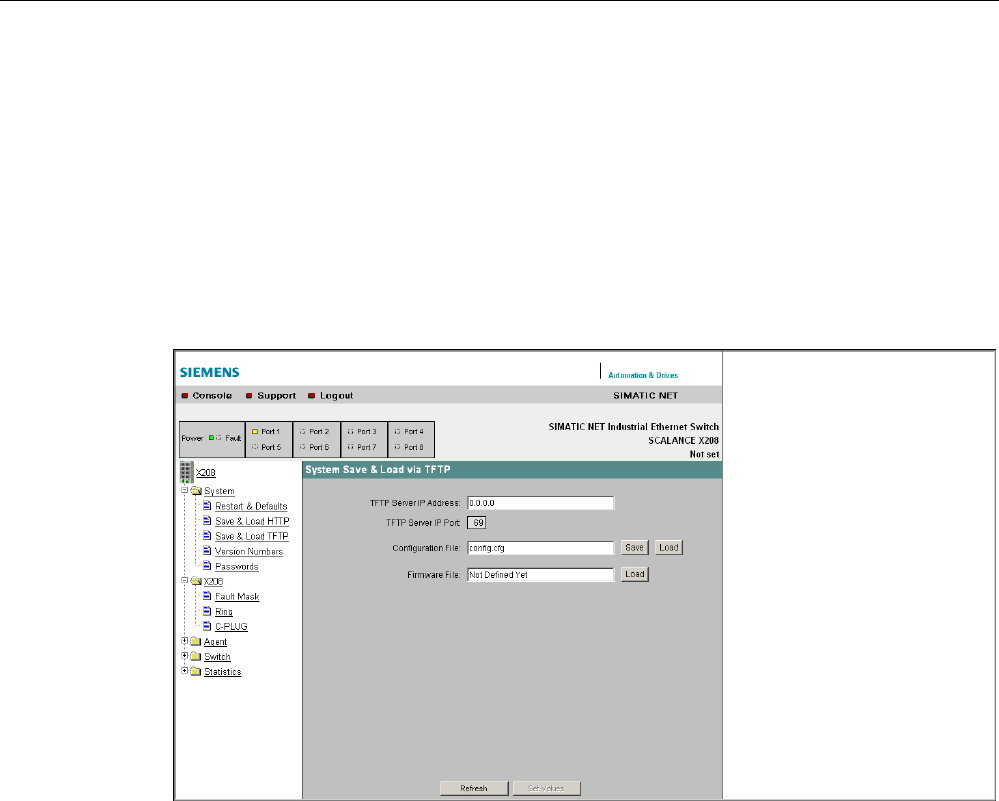Click page icon beside Save & Load TFTP
This screenshot has width=999, height=801.
pos(207,536)
